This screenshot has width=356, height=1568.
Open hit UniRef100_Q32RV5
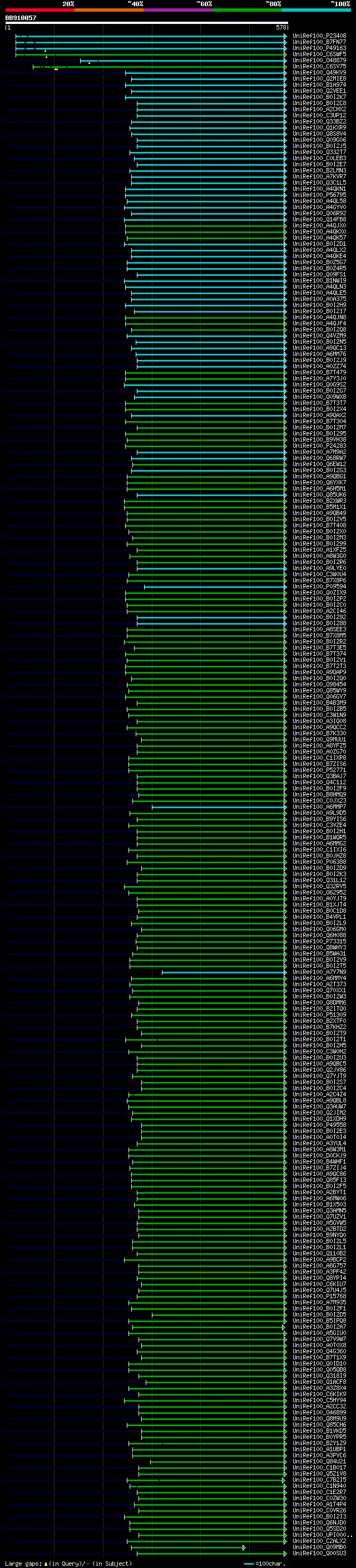pyautogui.click(x=319, y=886)
